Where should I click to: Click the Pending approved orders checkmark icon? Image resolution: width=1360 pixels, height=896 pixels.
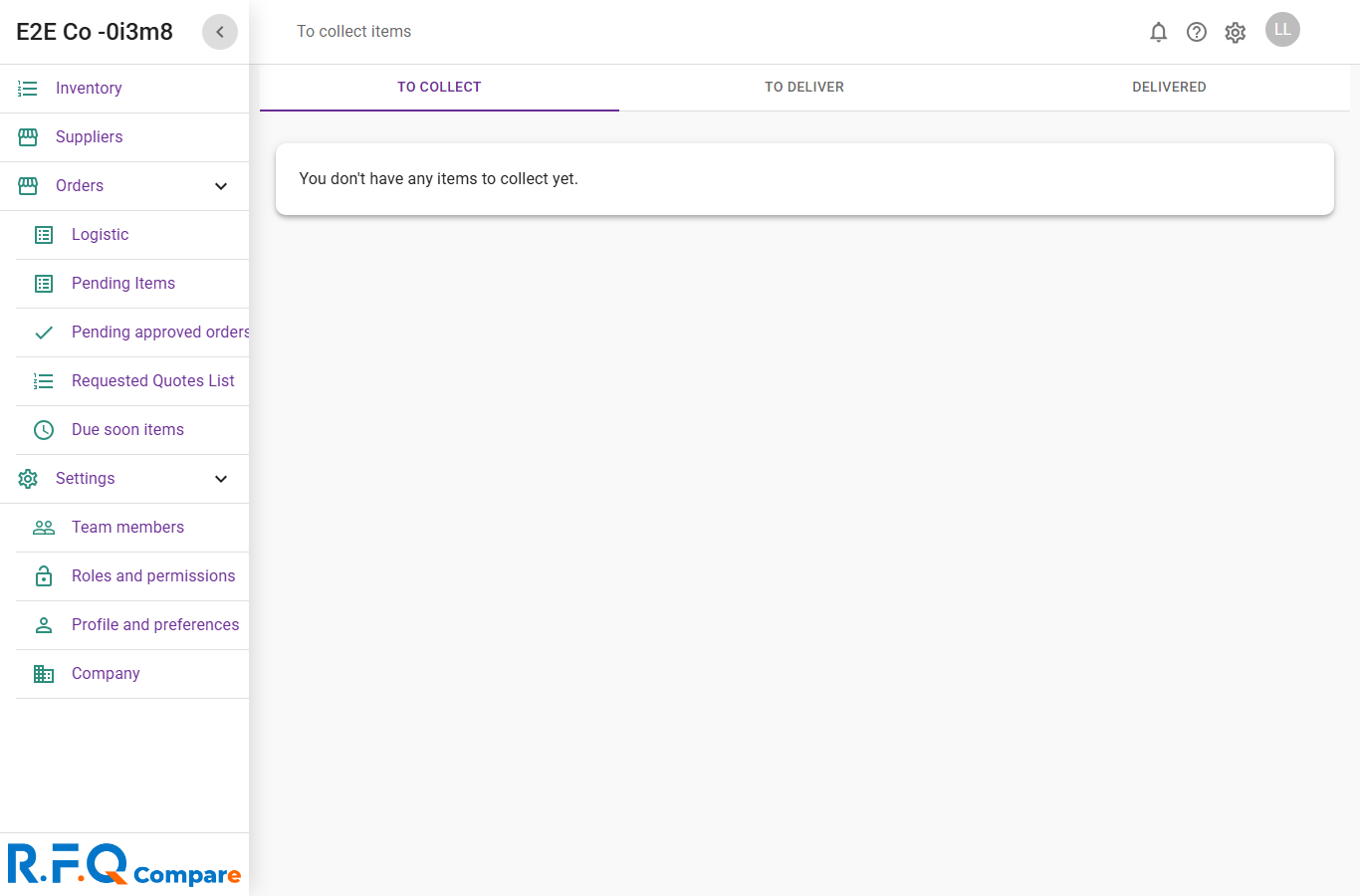[44, 333]
